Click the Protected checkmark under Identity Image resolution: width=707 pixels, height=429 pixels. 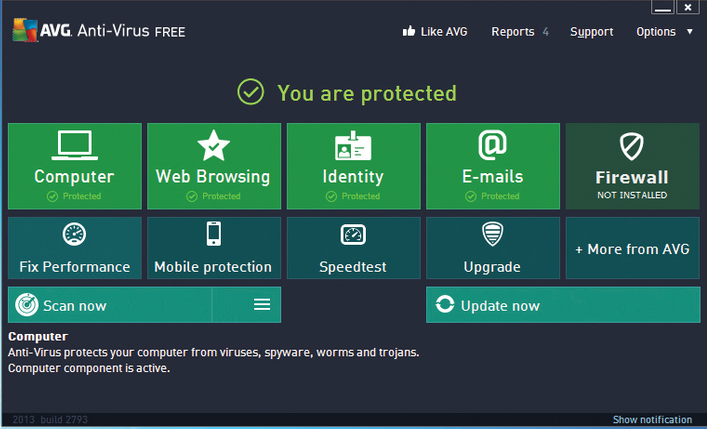pos(331,196)
